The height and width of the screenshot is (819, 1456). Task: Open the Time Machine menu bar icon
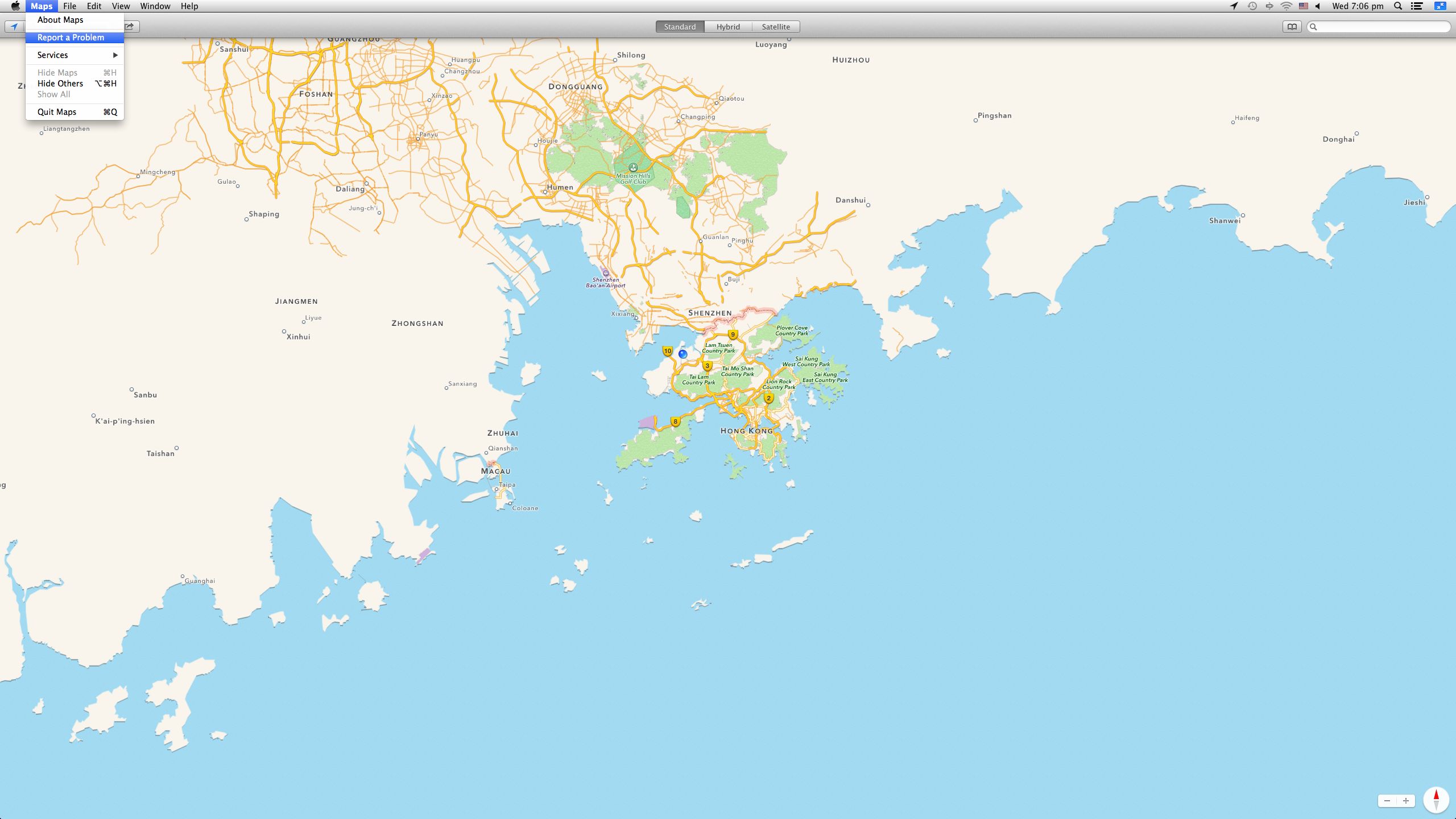point(1252,6)
